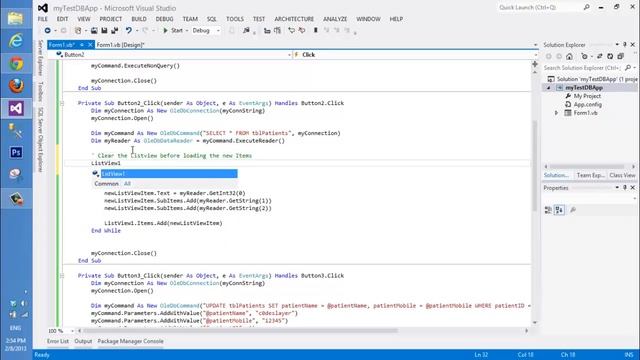Open the ANALYZE menu
Viewport: 640px width, 360px height.
tap(335, 19)
